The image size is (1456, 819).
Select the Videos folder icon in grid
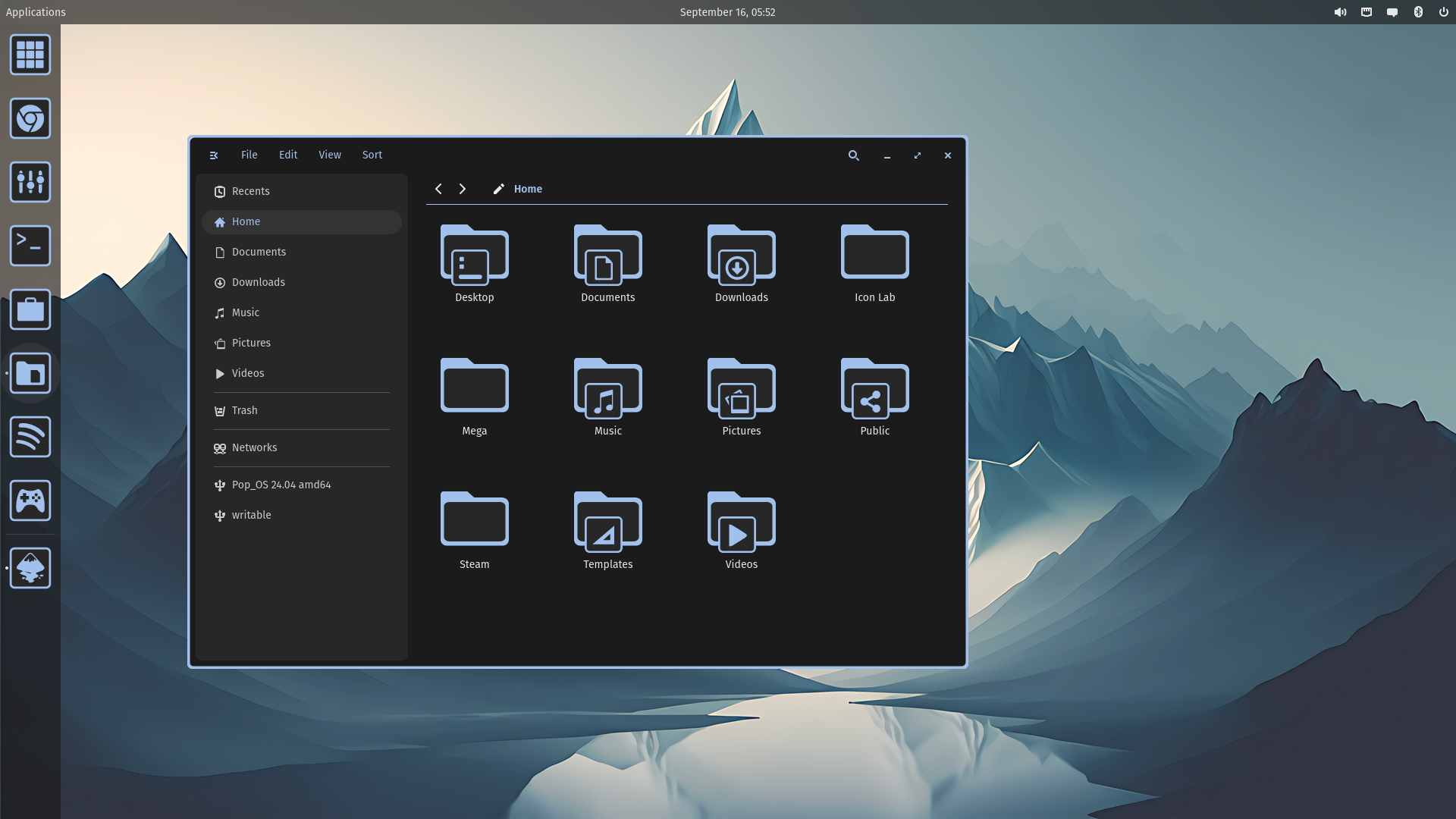coord(742,521)
